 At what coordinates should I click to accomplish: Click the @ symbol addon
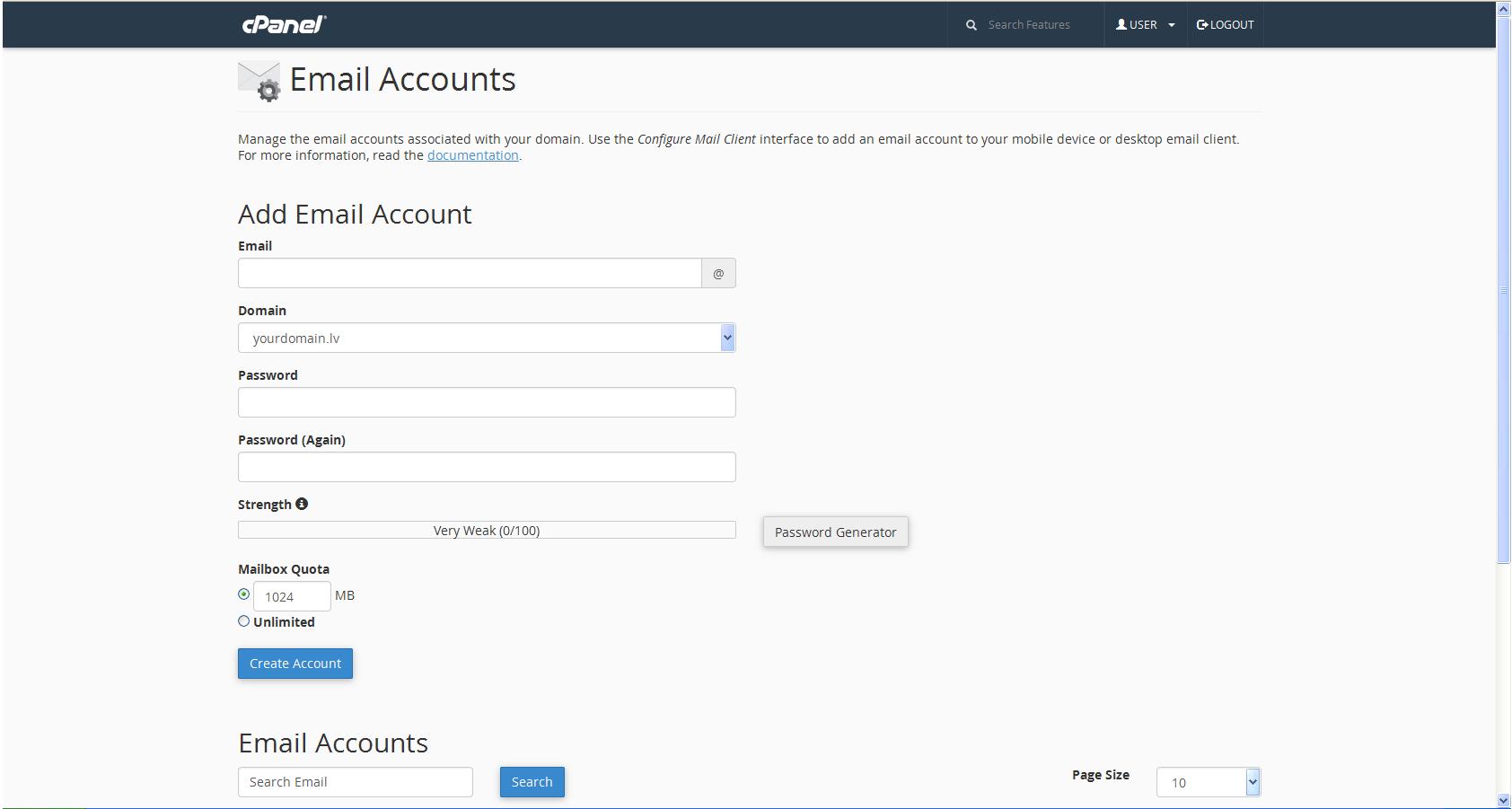tap(718, 273)
